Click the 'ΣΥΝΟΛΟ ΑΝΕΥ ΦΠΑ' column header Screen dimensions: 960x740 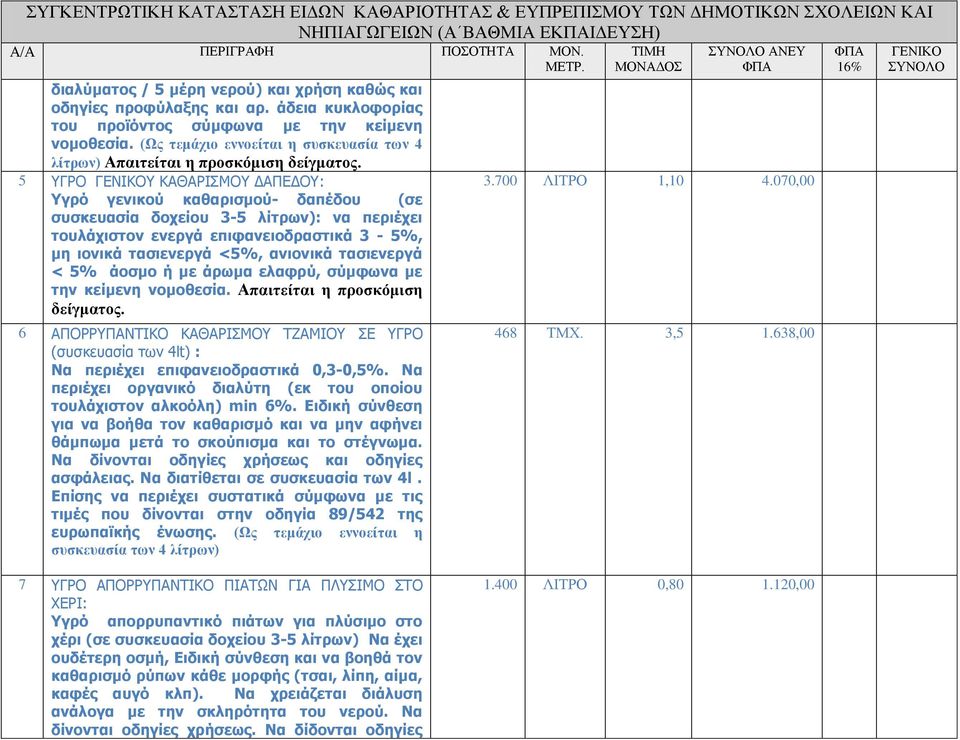756,59
